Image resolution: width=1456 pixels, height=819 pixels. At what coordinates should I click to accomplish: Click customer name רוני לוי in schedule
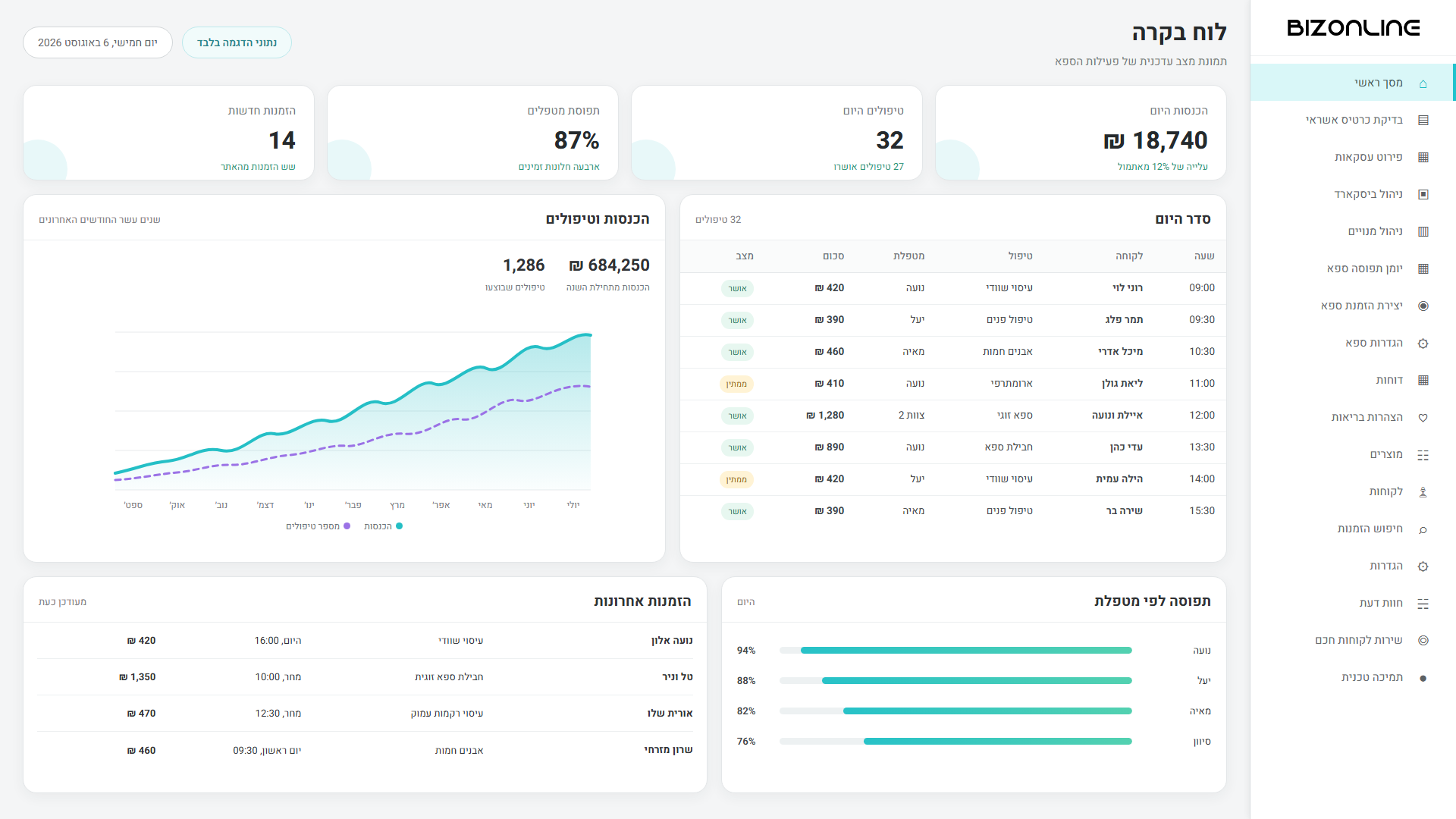pos(1128,288)
